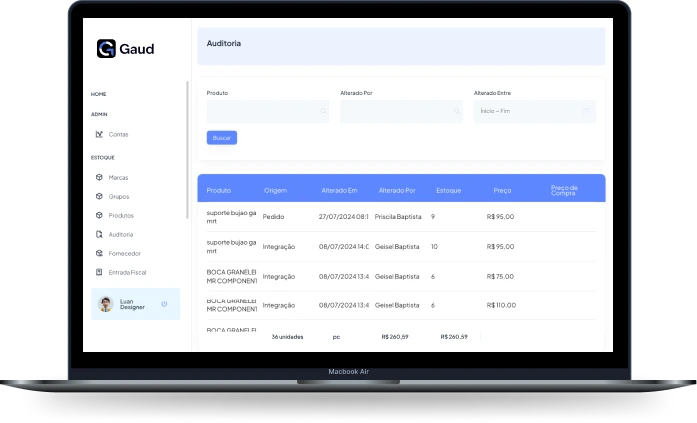697x423 pixels.
Task: Open Contas via its chart icon
Action: (99, 134)
